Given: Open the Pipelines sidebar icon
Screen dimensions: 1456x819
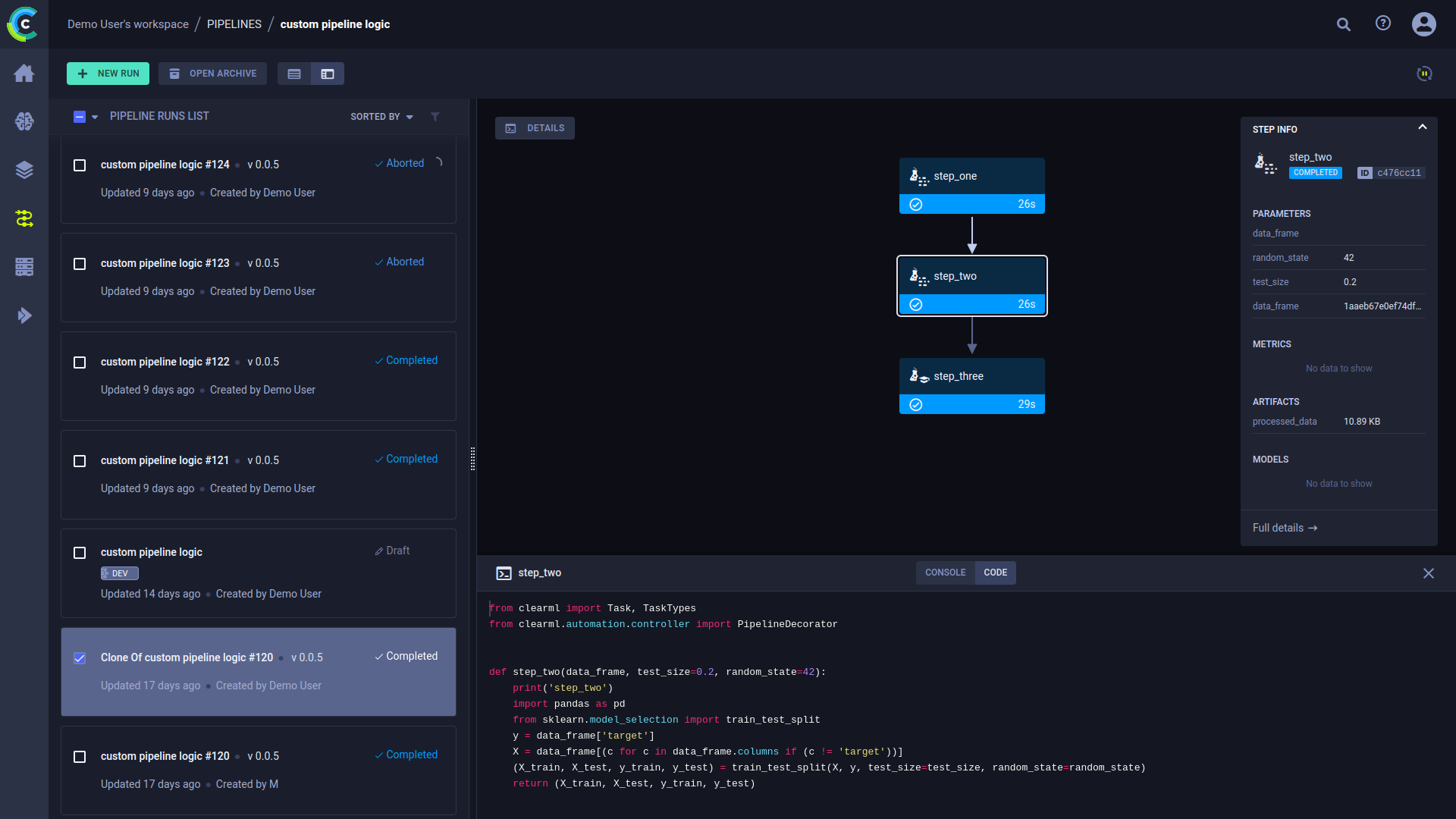Looking at the screenshot, I should 24,218.
